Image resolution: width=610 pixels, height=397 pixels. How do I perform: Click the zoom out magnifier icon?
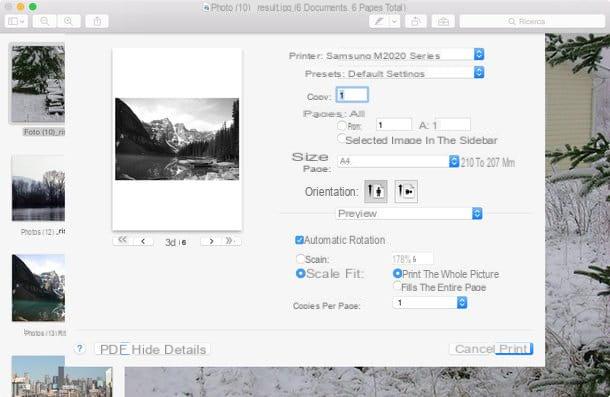tap(45, 21)
